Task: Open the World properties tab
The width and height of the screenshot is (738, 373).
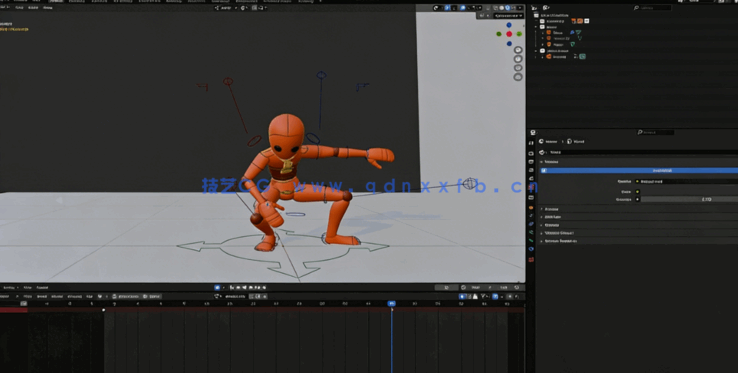Action: pyautogui.click(x=531, y=187)
